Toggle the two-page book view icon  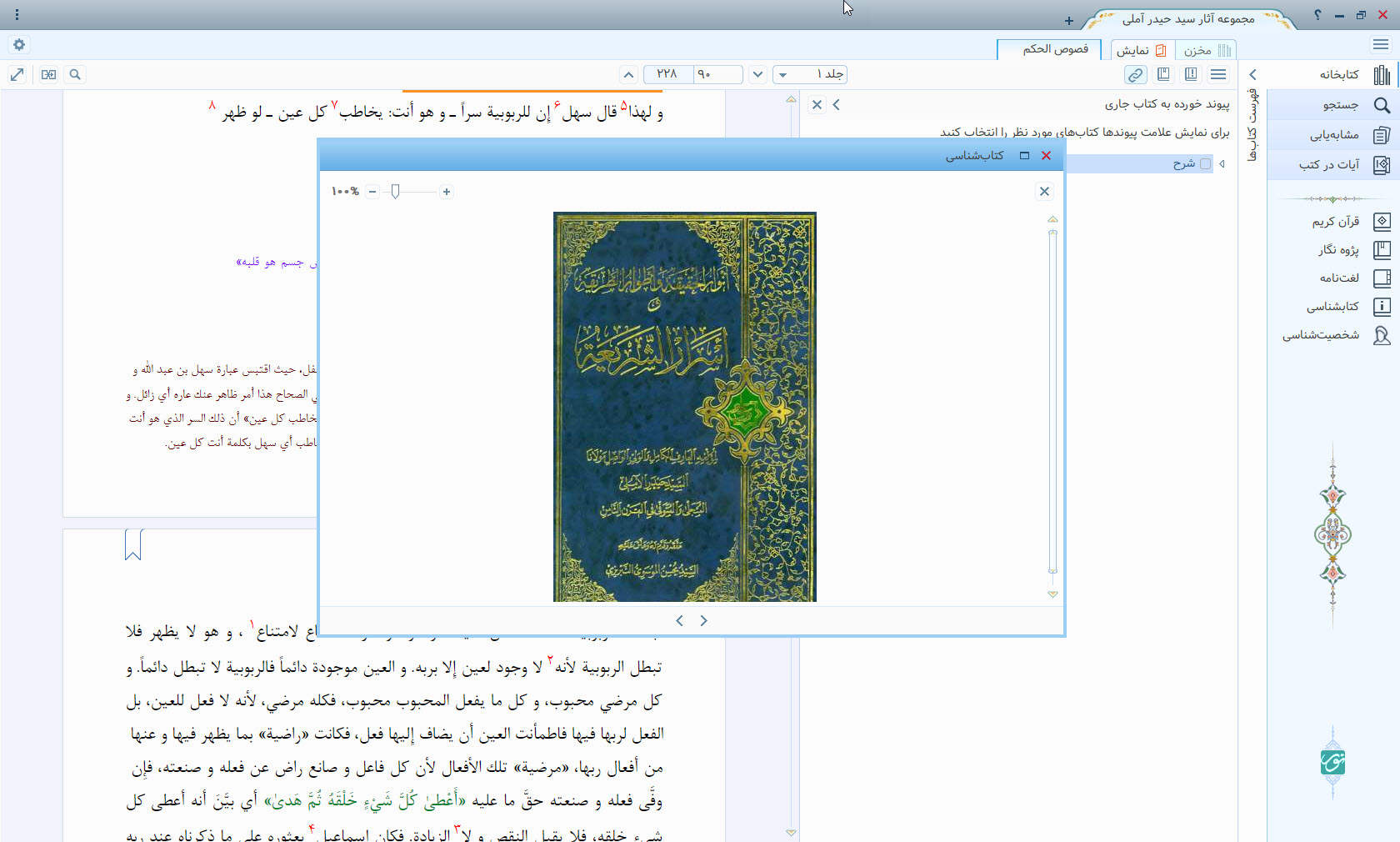(49, 74)
